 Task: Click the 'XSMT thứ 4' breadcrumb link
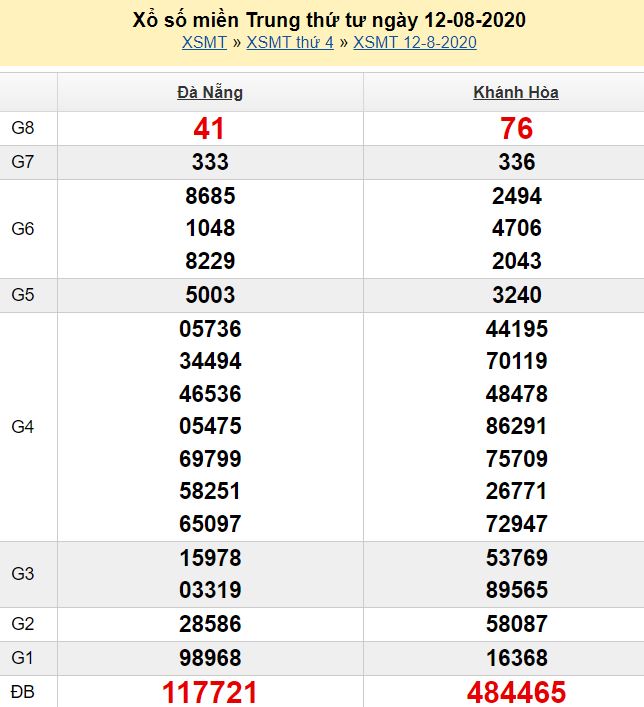290,42
